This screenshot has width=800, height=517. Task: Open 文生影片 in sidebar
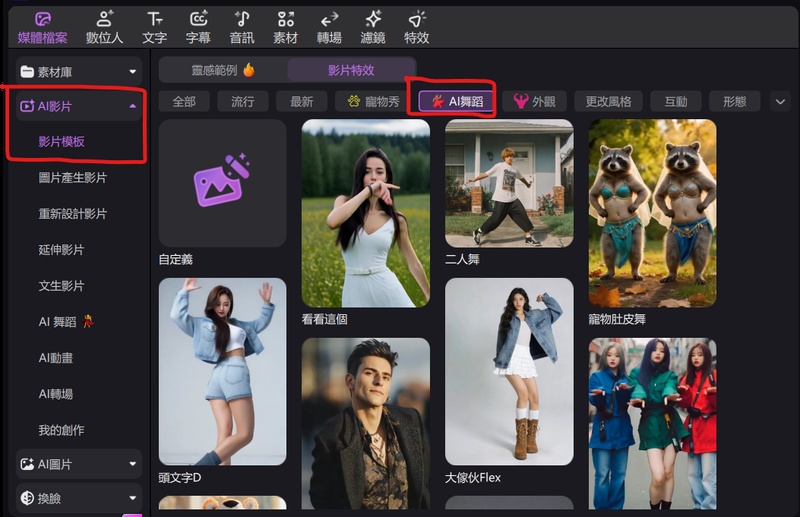pyautogui.click(x=62, y=286)
